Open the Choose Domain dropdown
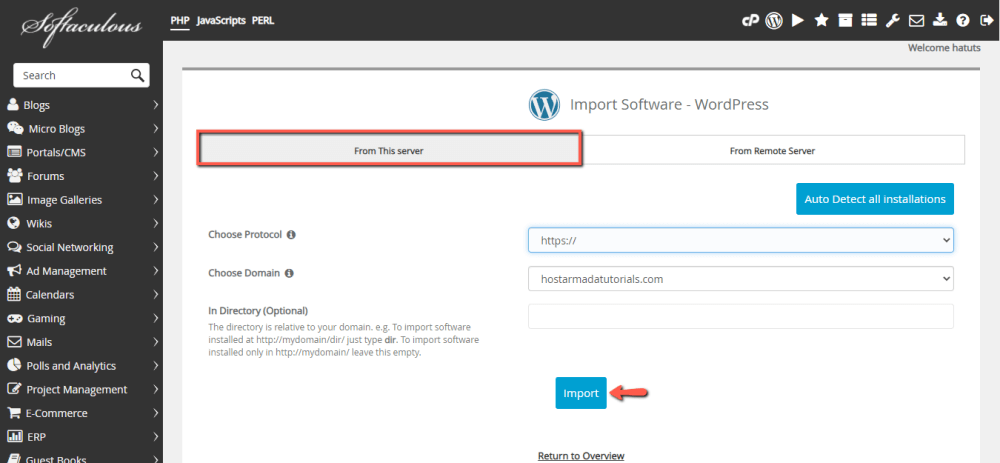The width and height of the screenshot is (1000, 463). (x=740, y=279)
